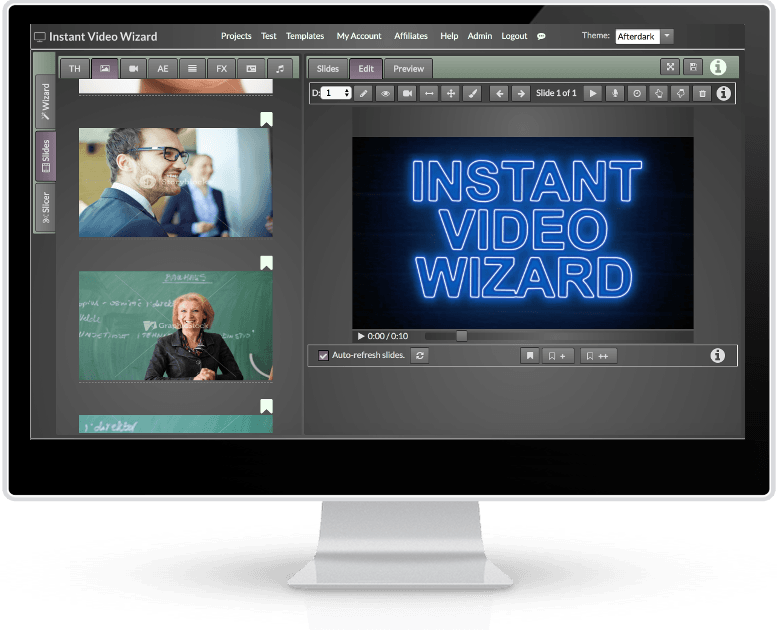777x630 pixels.
Task: Toggle Auto-refresh slides checkbox
Action: click(323, 355)
